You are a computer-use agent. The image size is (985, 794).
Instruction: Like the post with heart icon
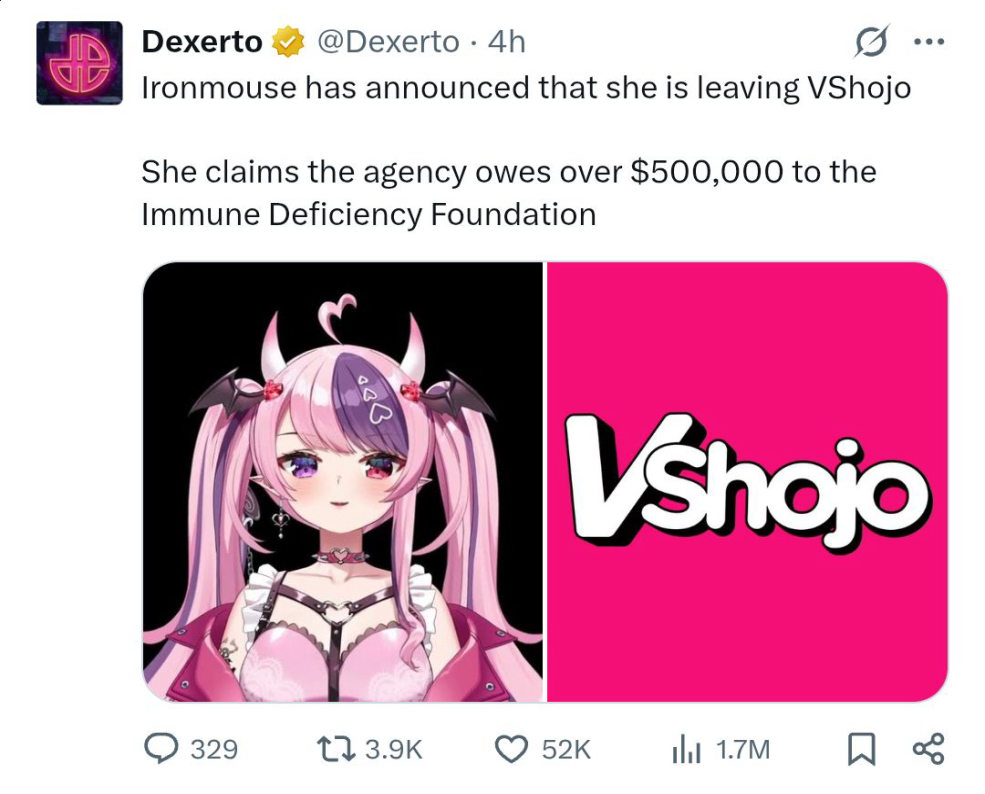click(511, 749)
